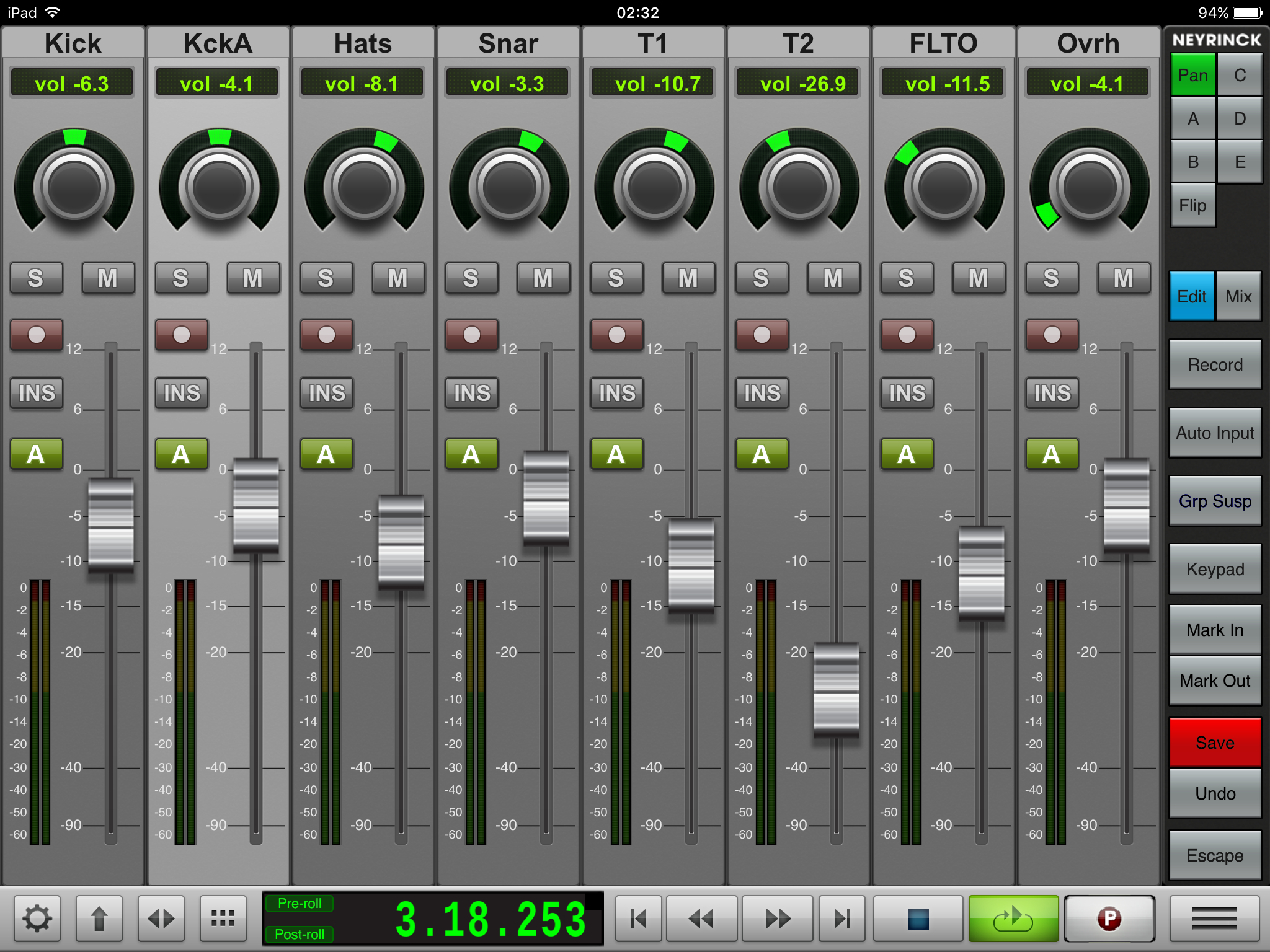1270x952 pixels.
Task: Open the grid dots view button
Action: (223, 919)
